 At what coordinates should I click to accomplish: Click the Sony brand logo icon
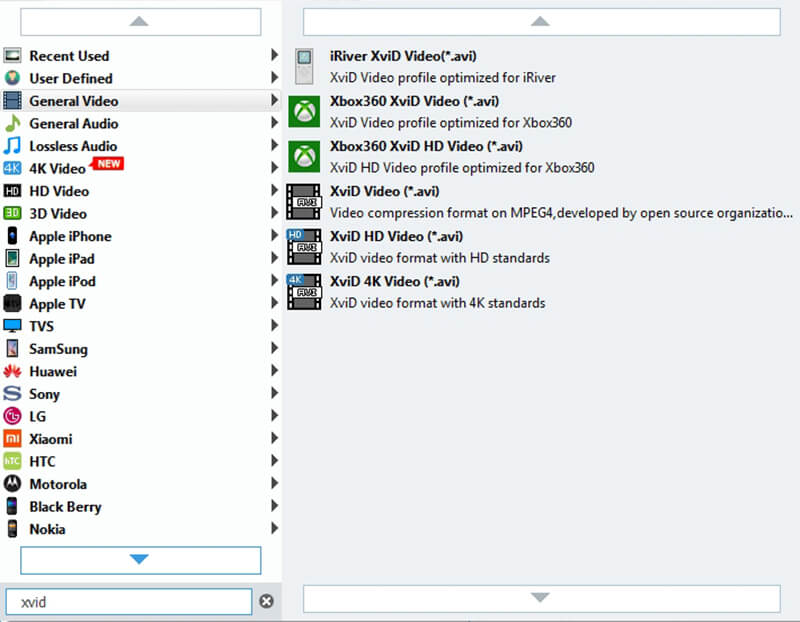11,394
